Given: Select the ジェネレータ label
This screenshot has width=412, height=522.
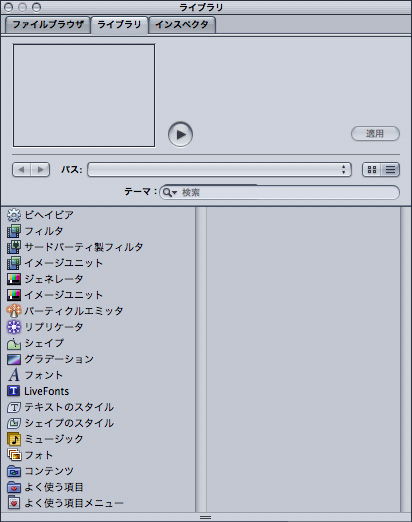Looking at the screenshot, I should click(x=54, y=279).
